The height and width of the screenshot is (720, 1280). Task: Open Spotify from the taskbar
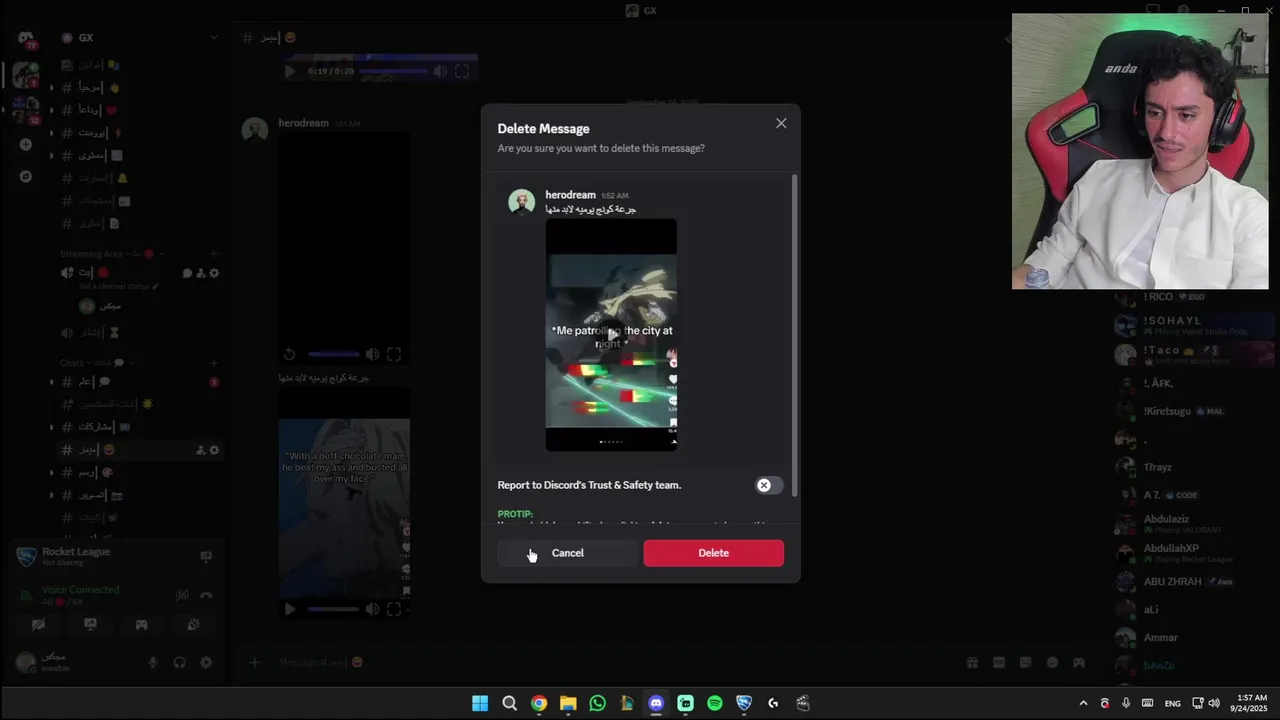tap(715, 703)
